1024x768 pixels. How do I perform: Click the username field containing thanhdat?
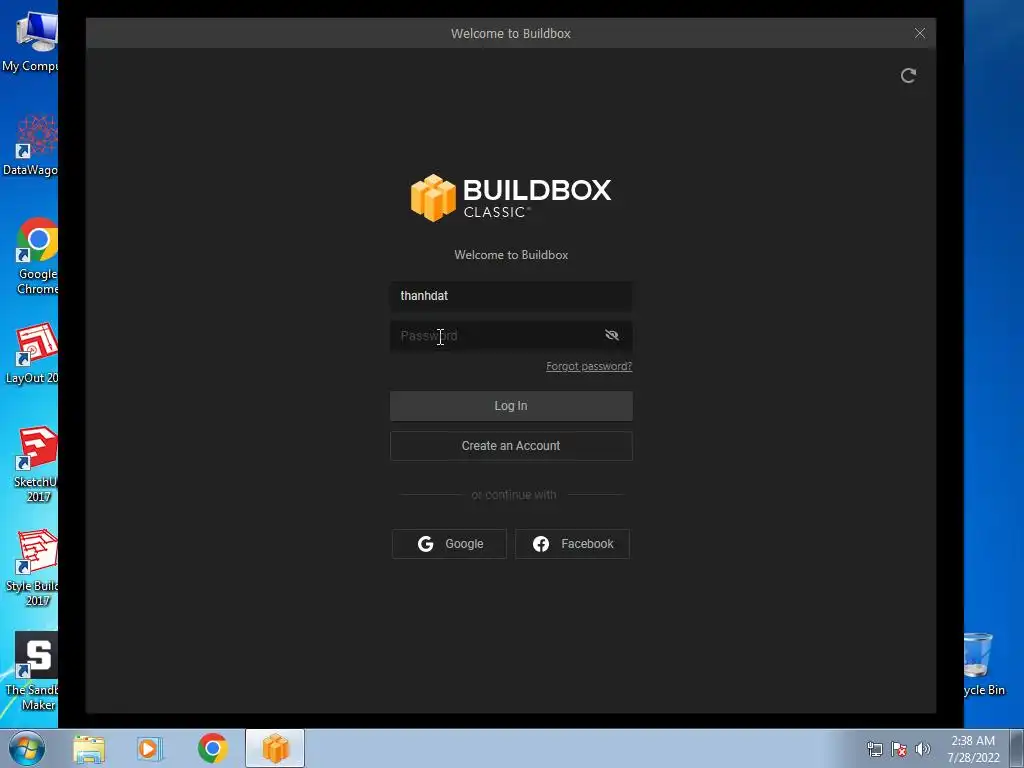pyautogui.click(x=511, y=296)
